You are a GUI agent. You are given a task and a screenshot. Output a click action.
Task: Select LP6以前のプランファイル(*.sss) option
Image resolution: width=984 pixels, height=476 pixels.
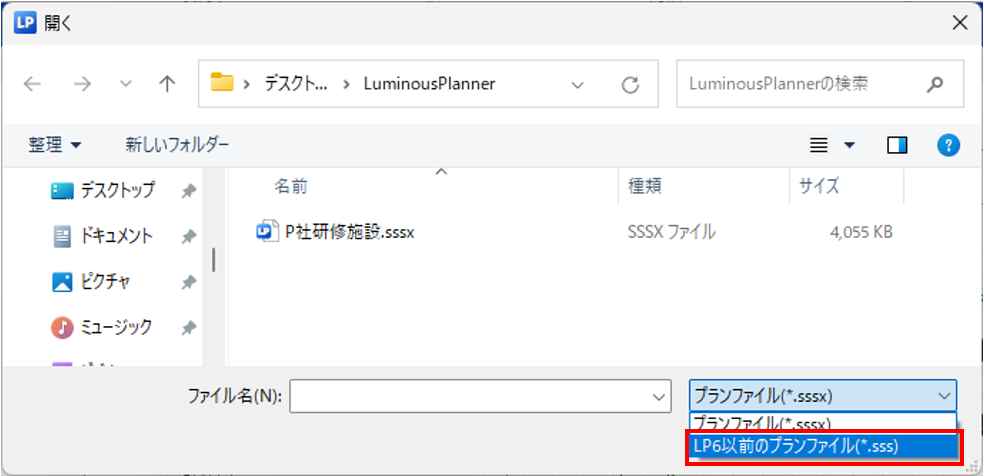(822, 446)
